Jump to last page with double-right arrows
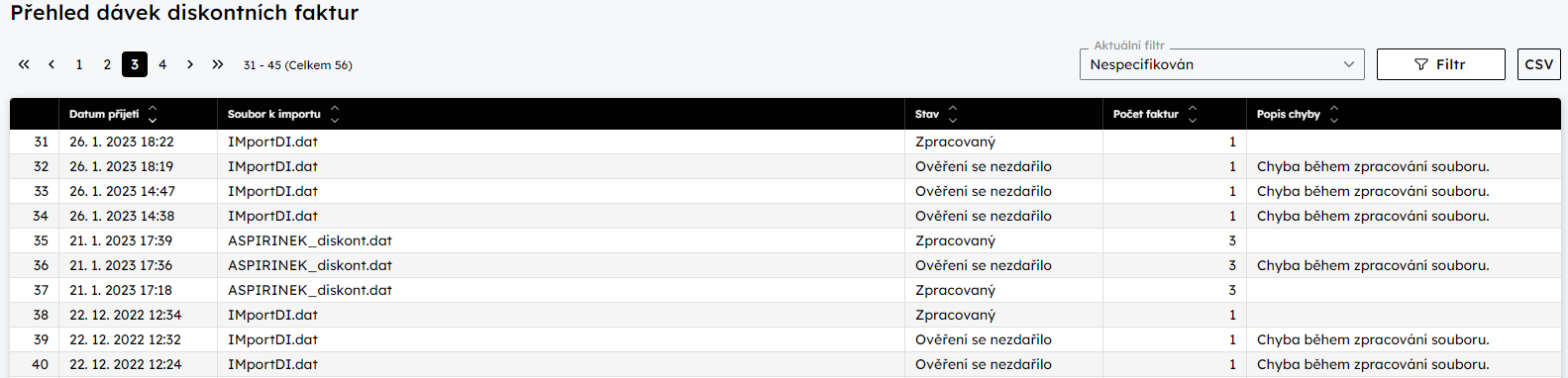Viewport: 1568px width, 378px height. pos(218,64)
